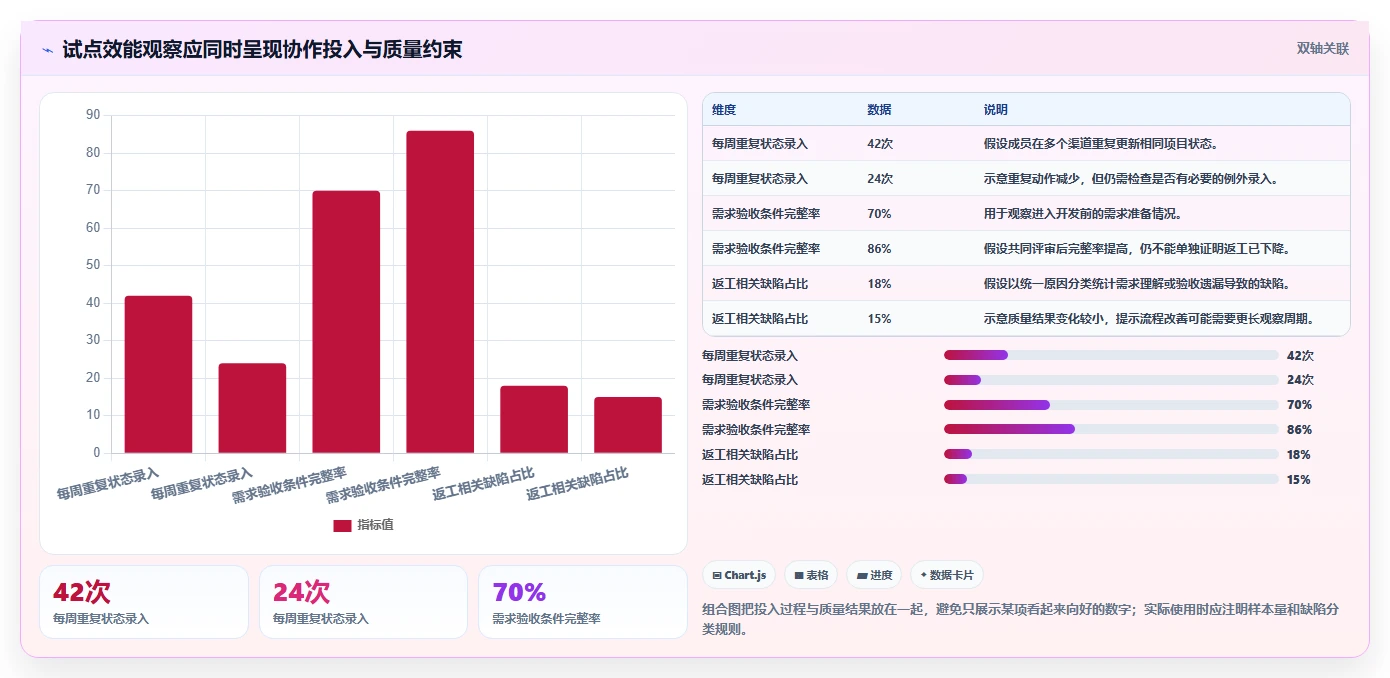Click the description 用于观察进入开发前的需求准备情况
The image size is (1390, 678).
1083,214
